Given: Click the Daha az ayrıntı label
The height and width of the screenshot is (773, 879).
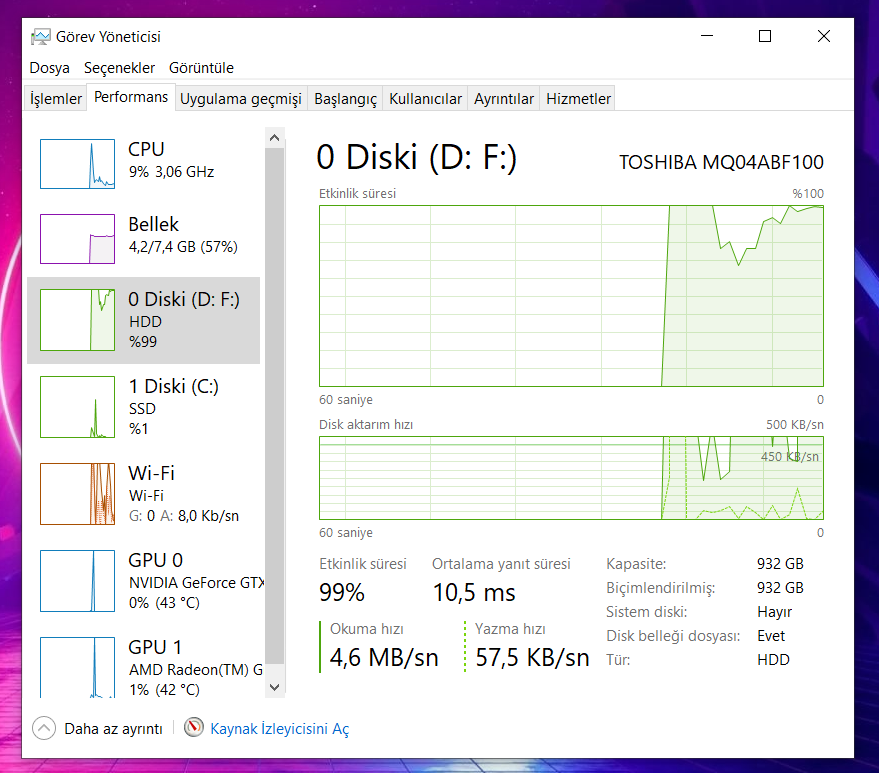Looking at the screenshot, I should [113, 729].
